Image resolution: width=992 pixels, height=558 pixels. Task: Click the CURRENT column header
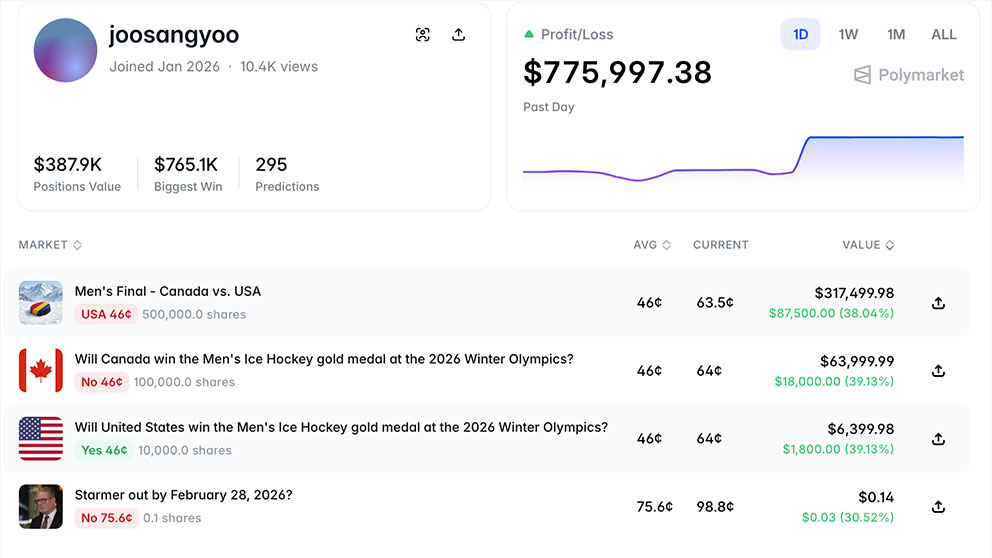point(721,245)
